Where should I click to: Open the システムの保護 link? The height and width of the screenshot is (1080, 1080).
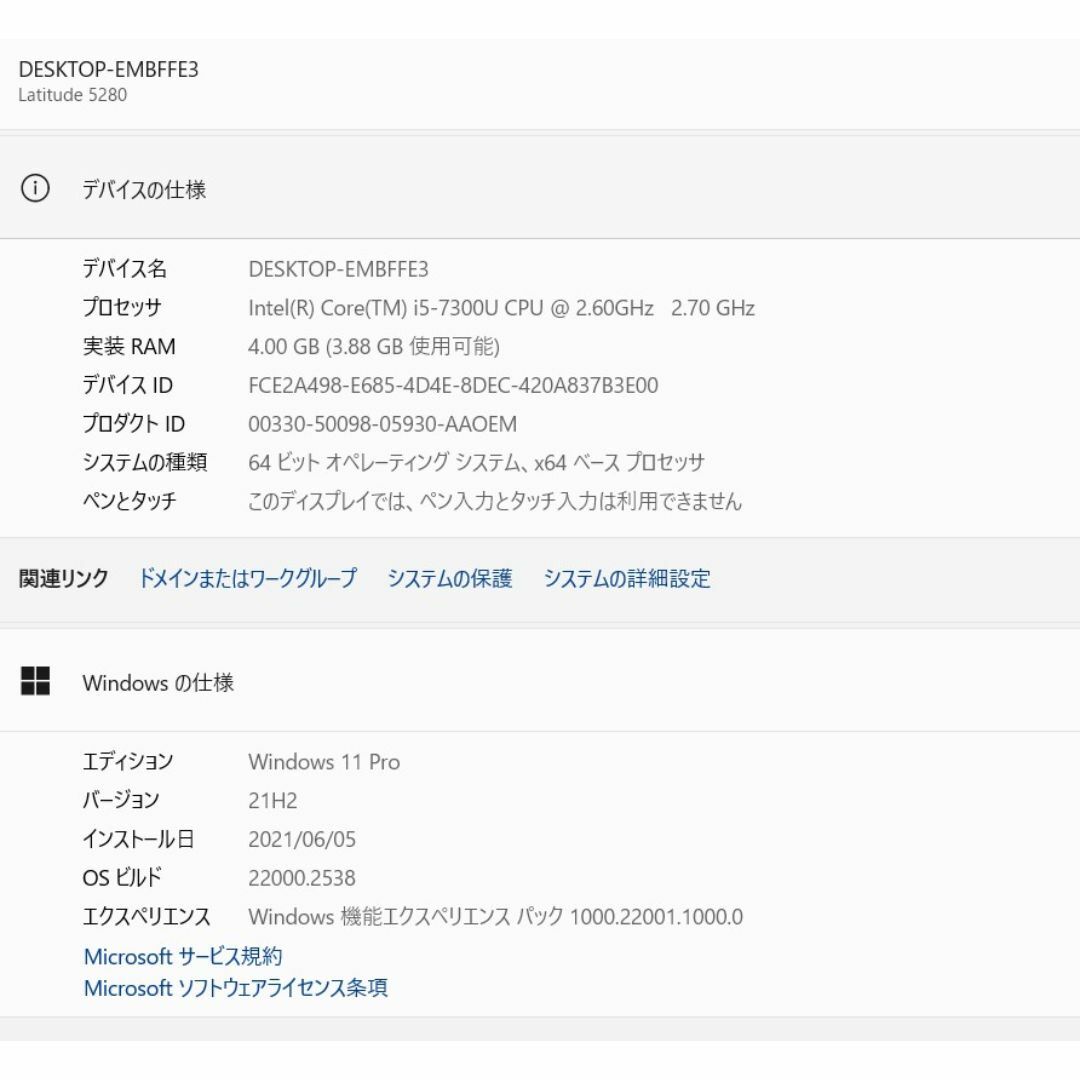point(450,578)
